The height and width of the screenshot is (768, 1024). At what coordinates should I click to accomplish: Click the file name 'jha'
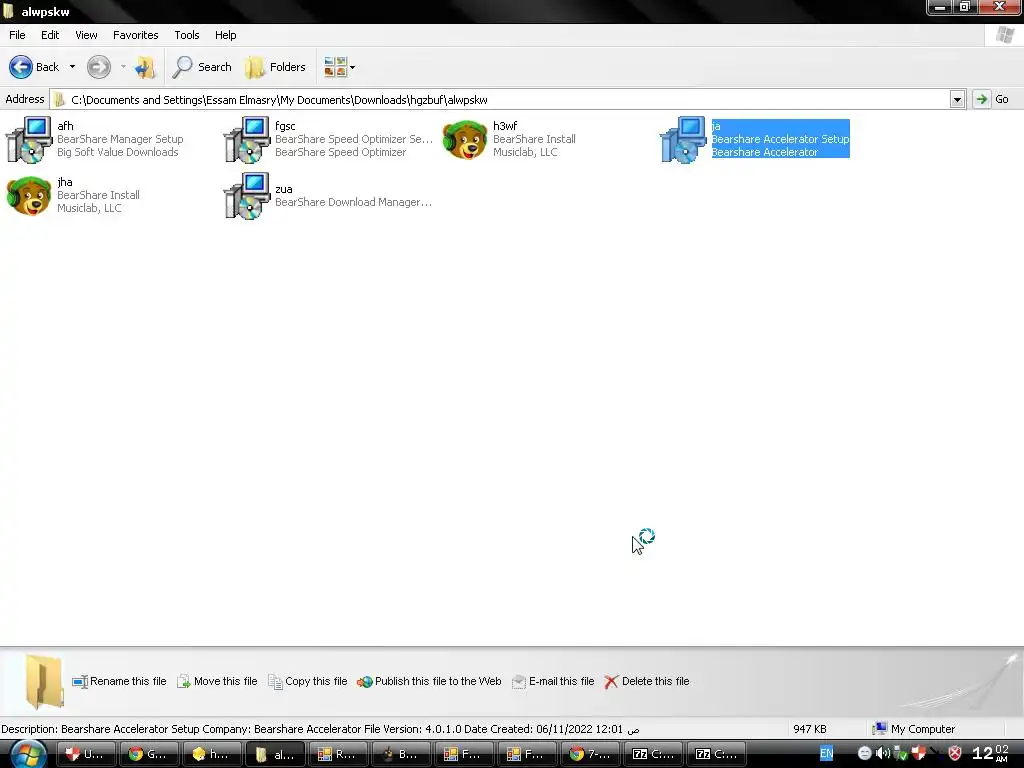(x=65, y=182)
